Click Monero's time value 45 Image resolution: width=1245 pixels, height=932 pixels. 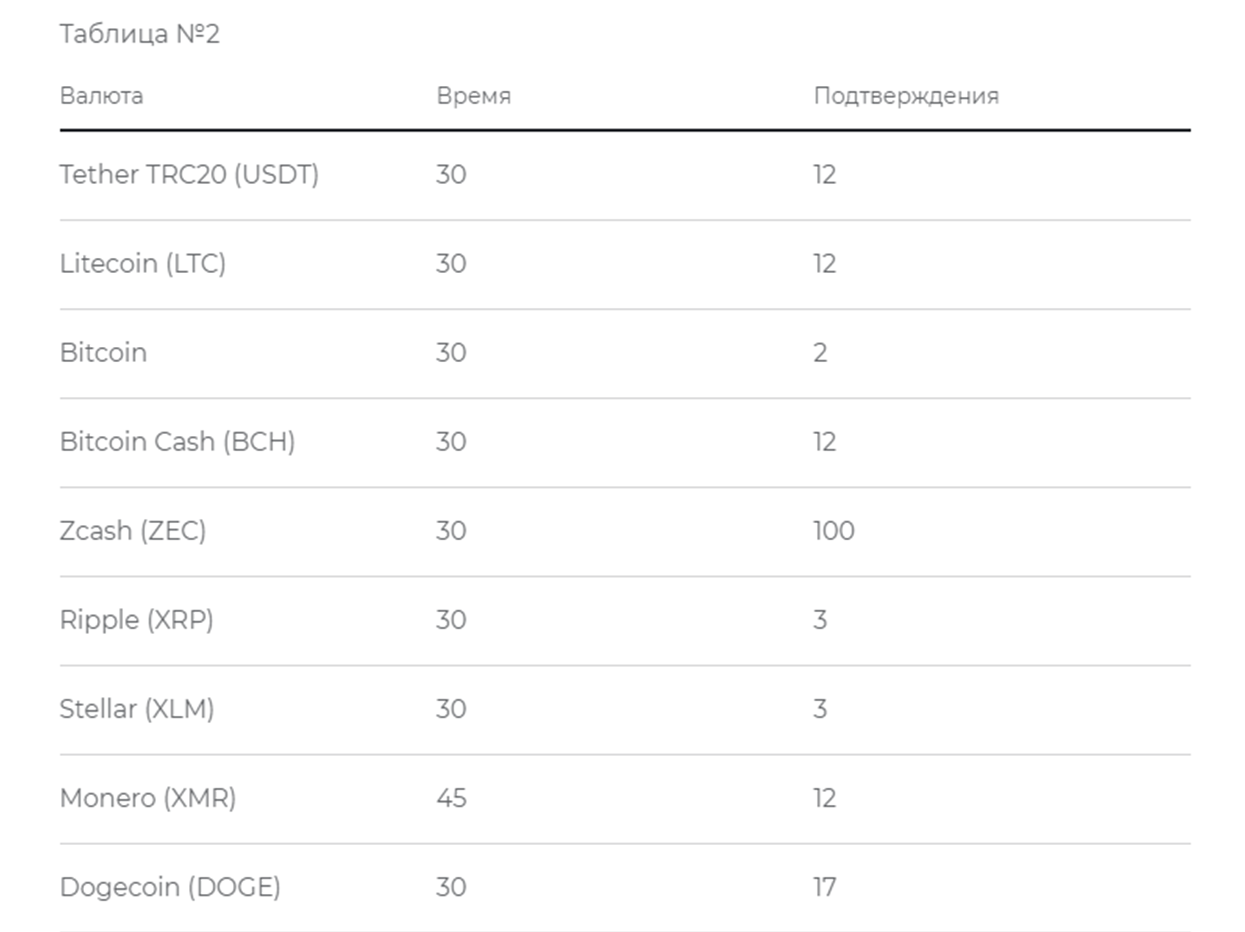pyautogui.click(x=451, y=798)
